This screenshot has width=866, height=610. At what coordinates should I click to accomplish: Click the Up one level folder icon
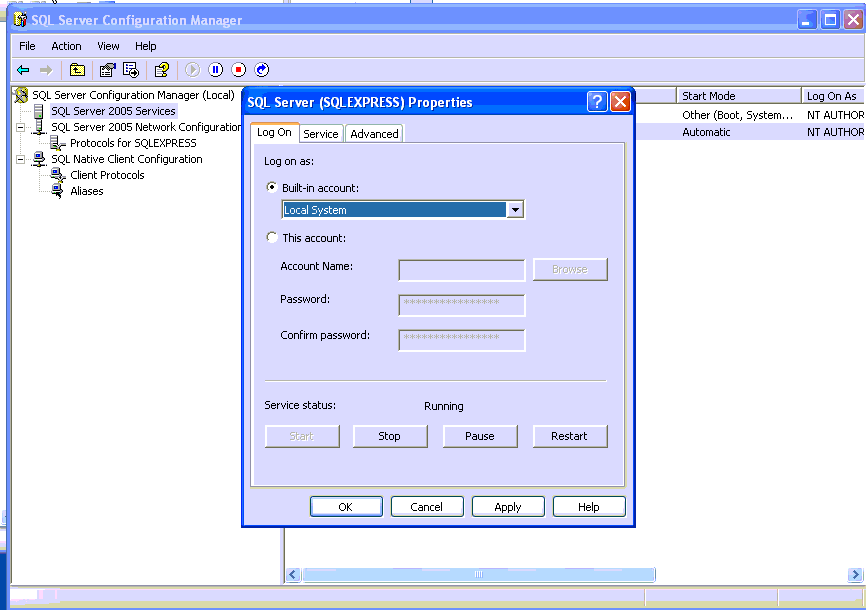[x=77, y=70]
